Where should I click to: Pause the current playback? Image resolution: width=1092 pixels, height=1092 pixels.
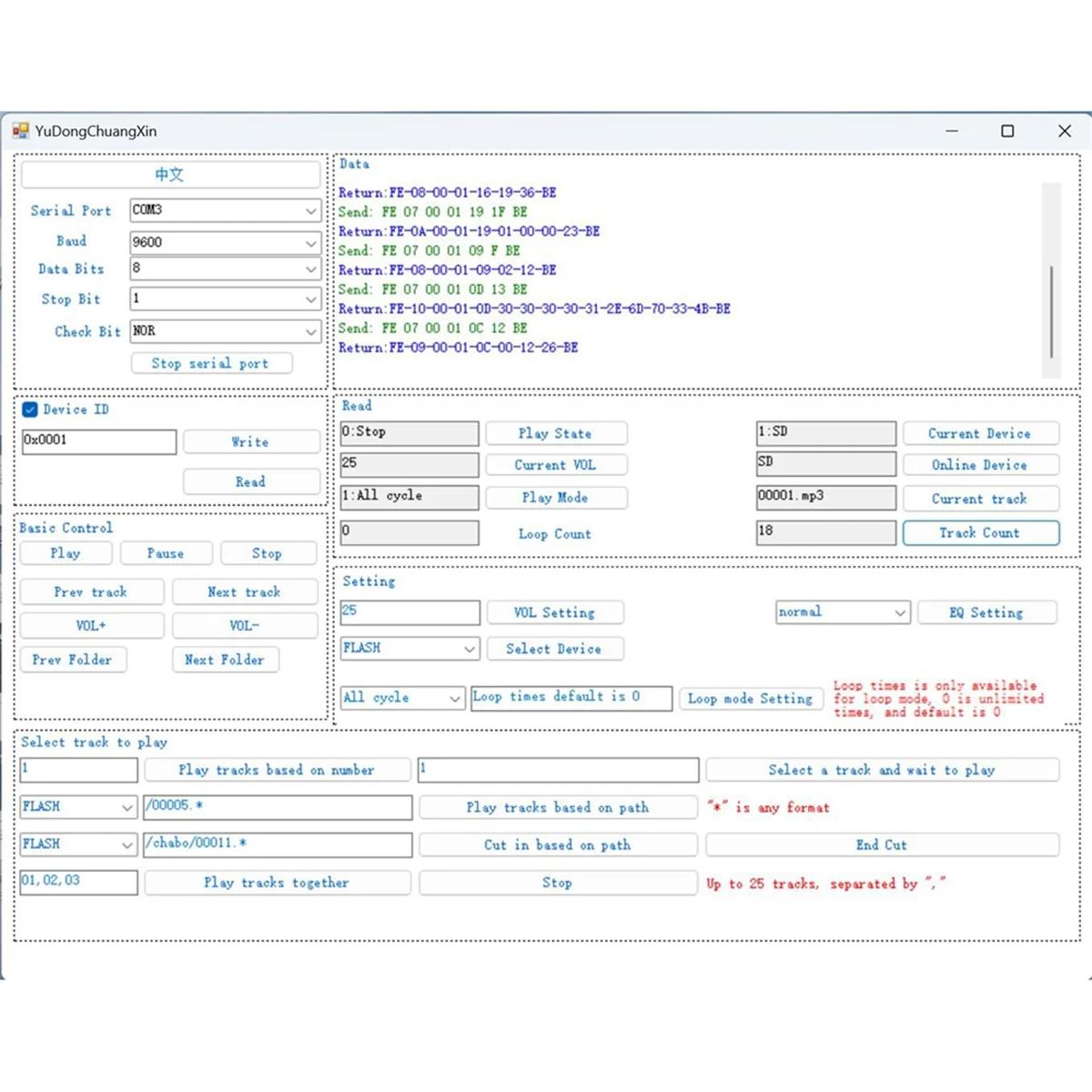(166, 552)
